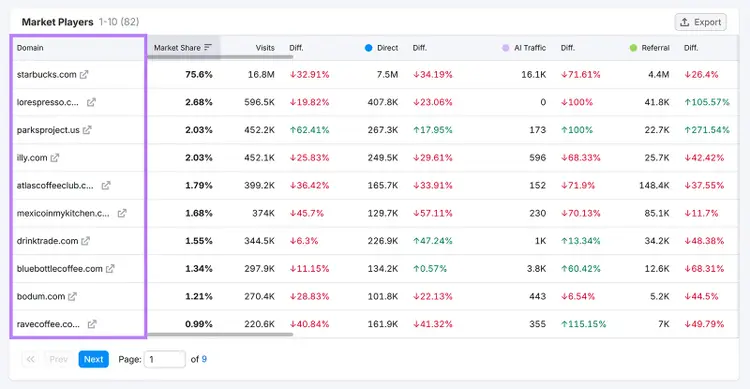Click the Page number input field
This screenshot has height=389, width=750.
point(165,359)
